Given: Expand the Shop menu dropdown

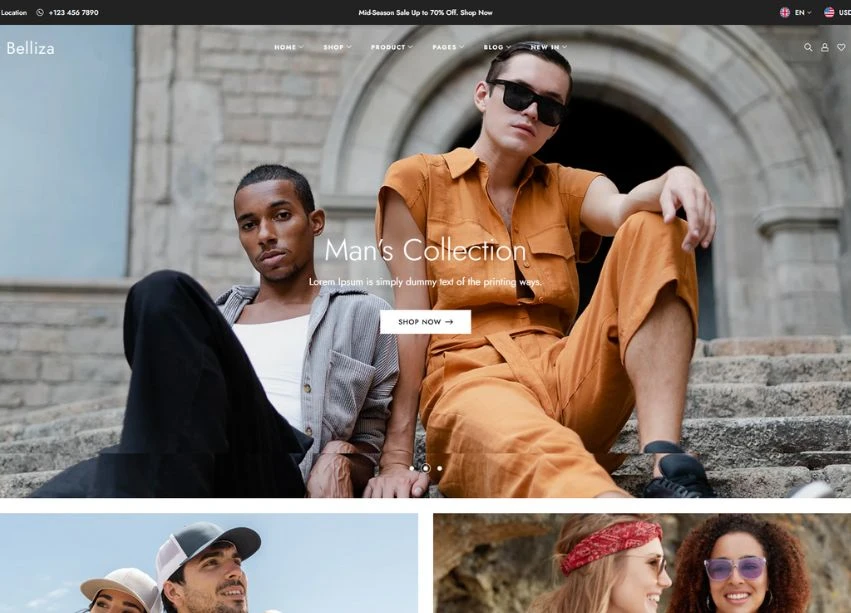Looking at the screenshot, I should click(x=337, y=47).
